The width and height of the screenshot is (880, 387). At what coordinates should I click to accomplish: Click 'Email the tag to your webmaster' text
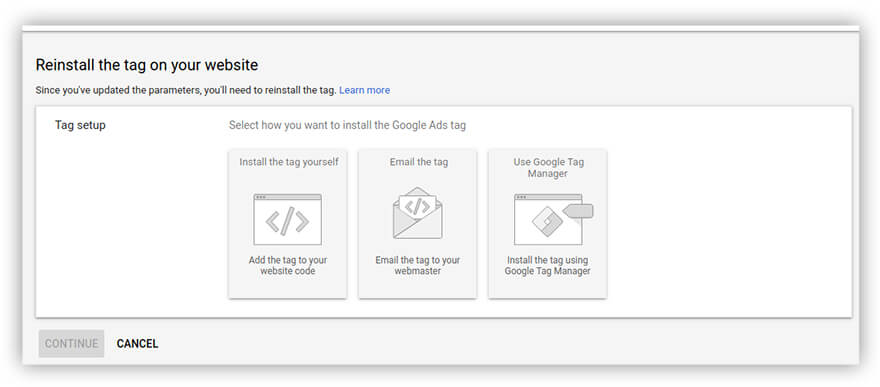click(x=418, y=265)
